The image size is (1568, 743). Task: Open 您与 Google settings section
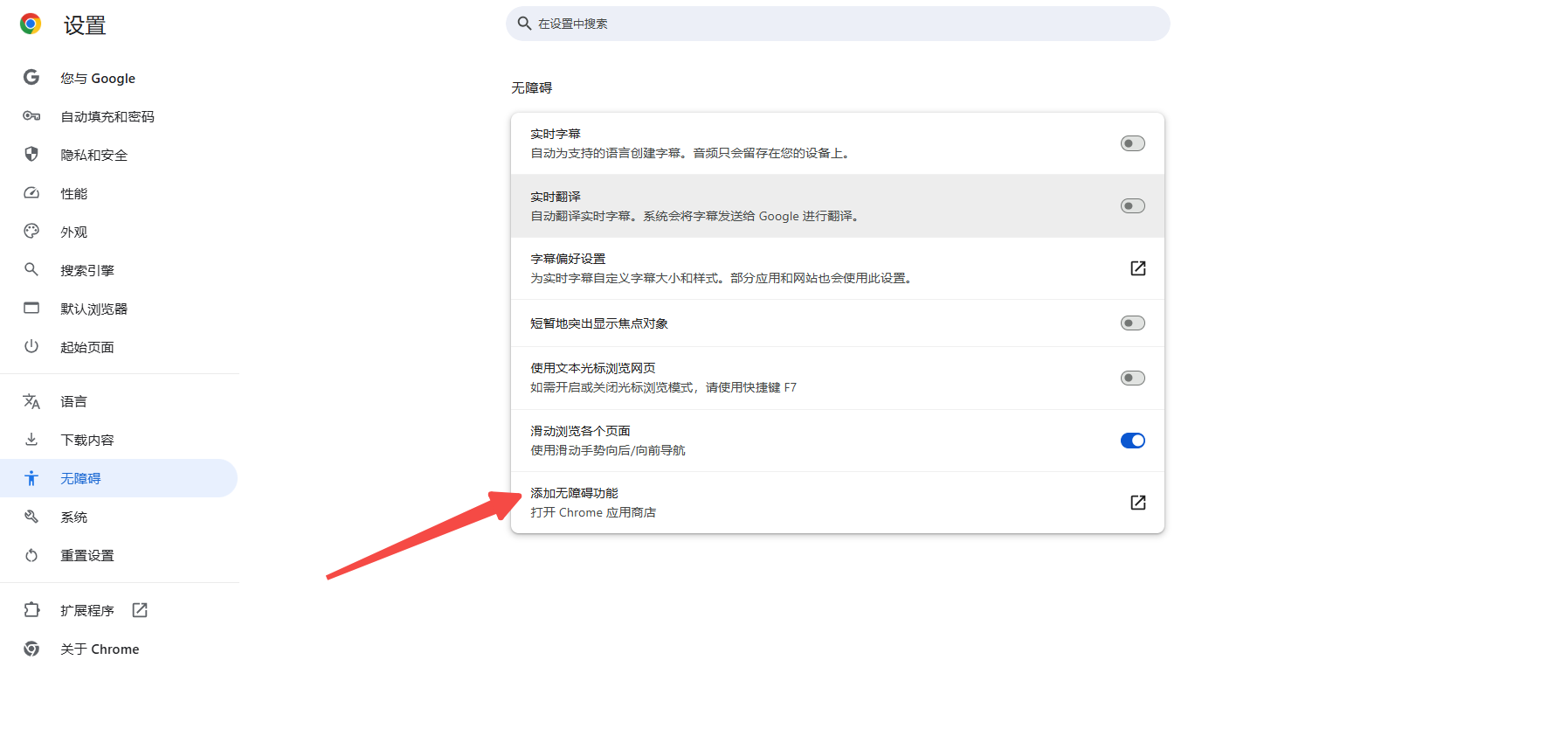pyautogui.click(x=119, y=78)
